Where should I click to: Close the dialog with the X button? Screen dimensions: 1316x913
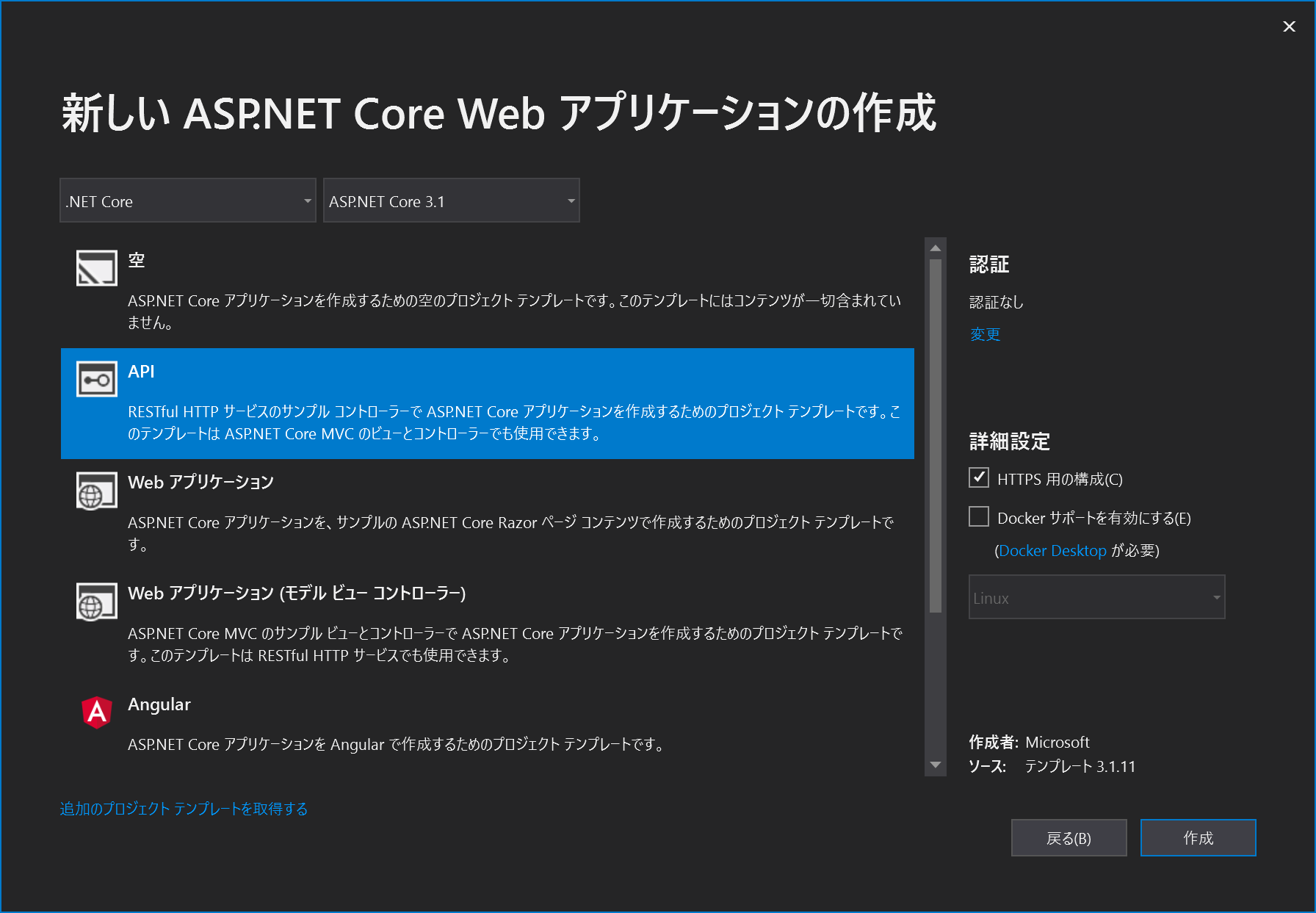click(1289, 26)
